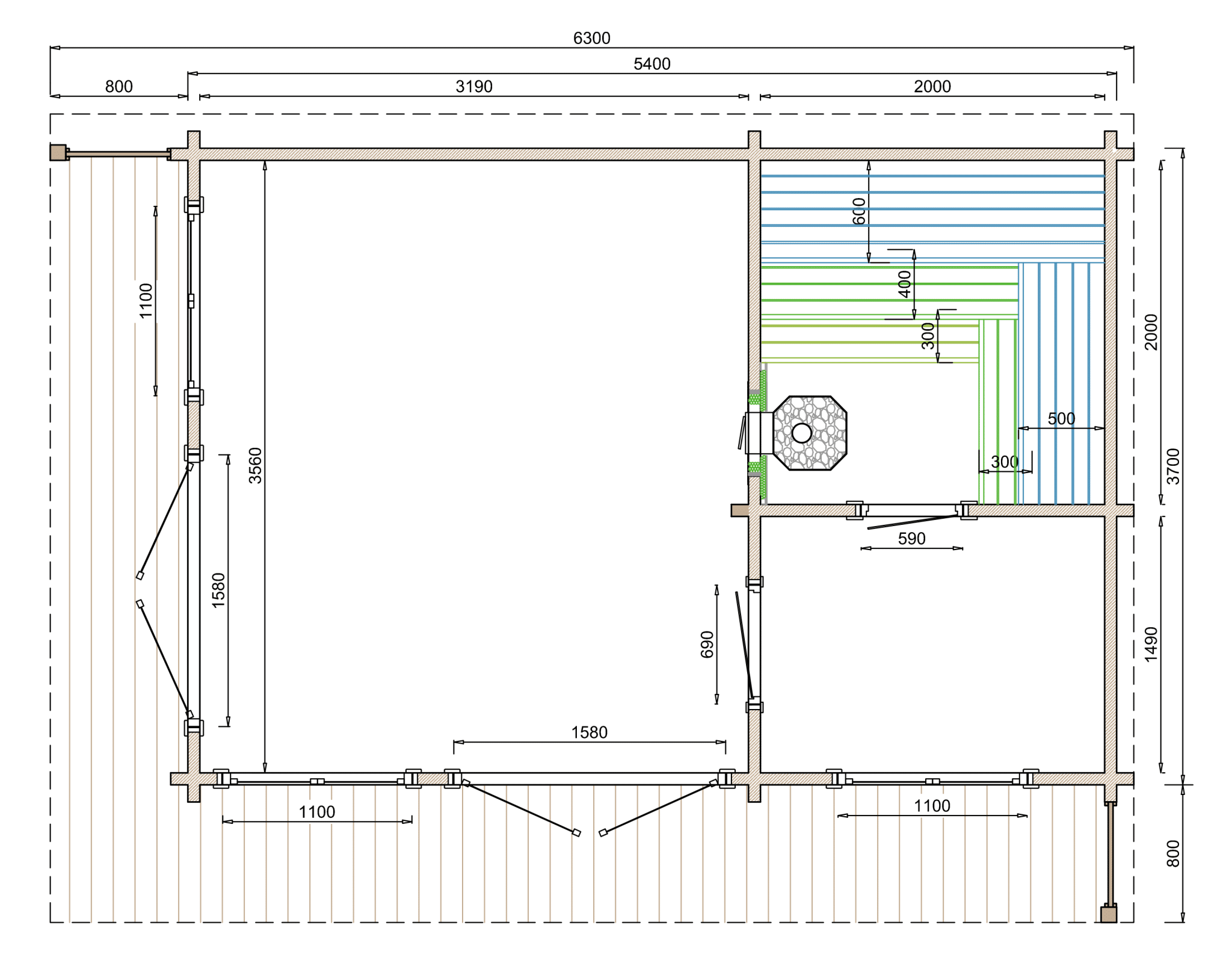Select the 590 door width dimension
The width and height of the screenshot is (1232, 969).
911,539
